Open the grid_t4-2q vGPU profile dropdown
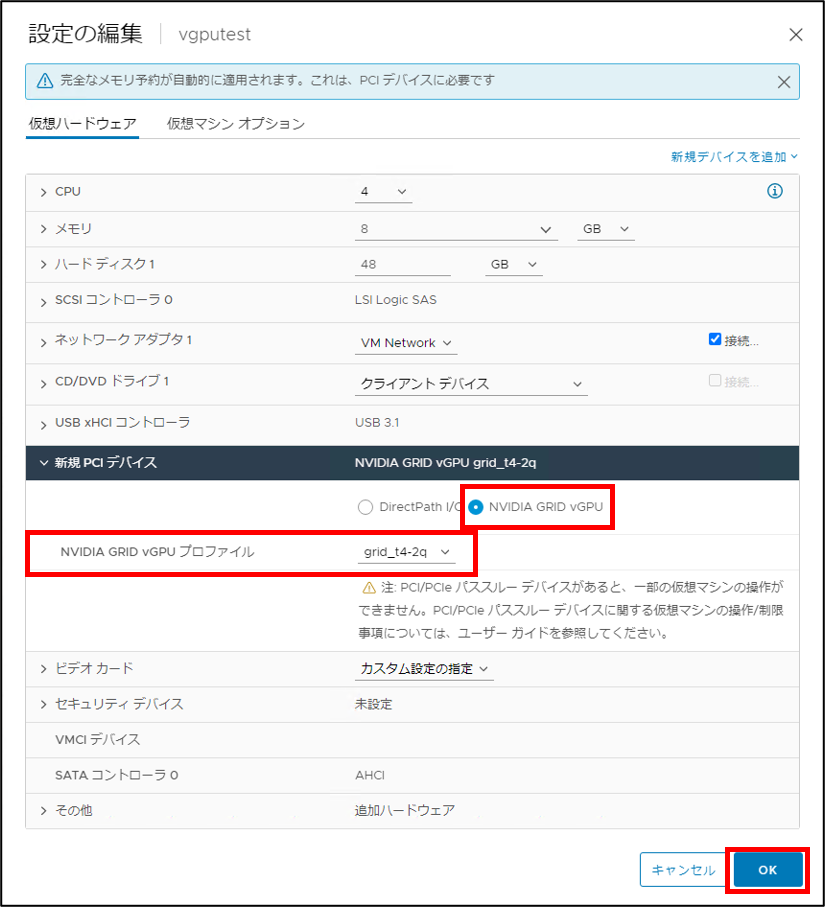 click(x=407, y=552)
